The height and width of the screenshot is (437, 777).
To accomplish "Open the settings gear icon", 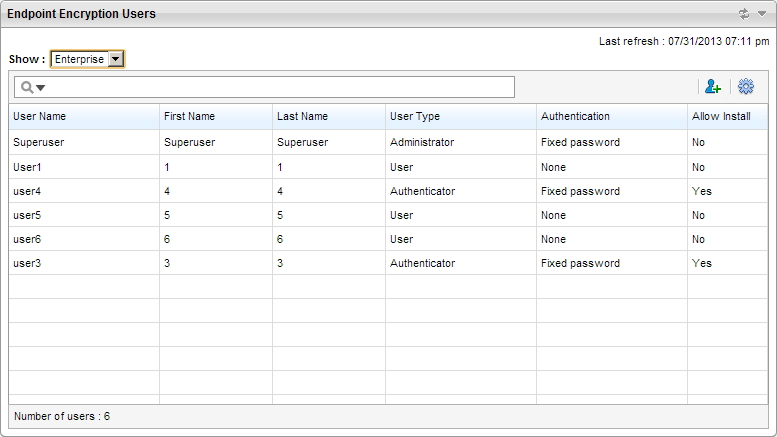I will (x=745, y=88).
